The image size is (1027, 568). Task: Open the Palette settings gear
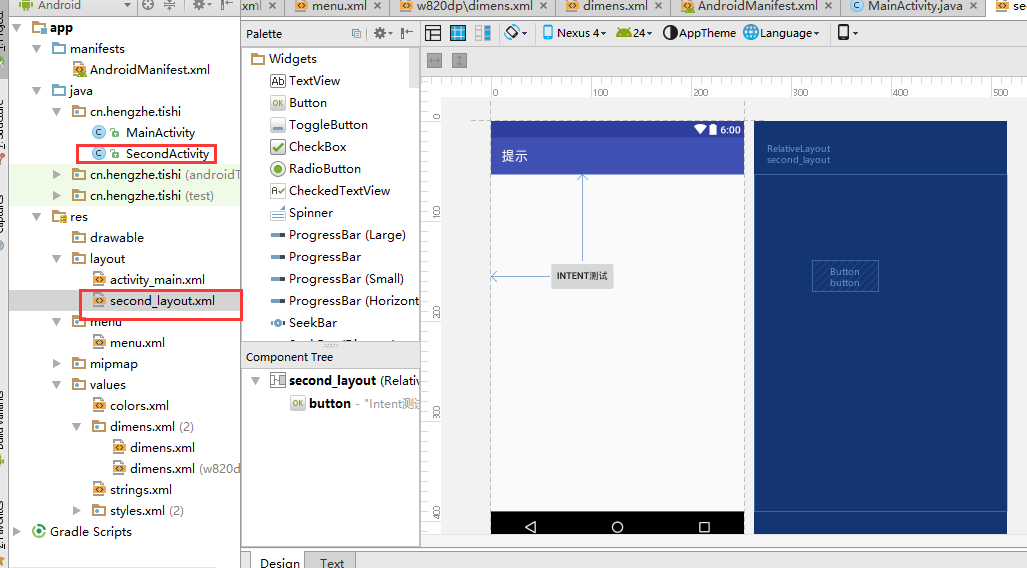[382, 33]
